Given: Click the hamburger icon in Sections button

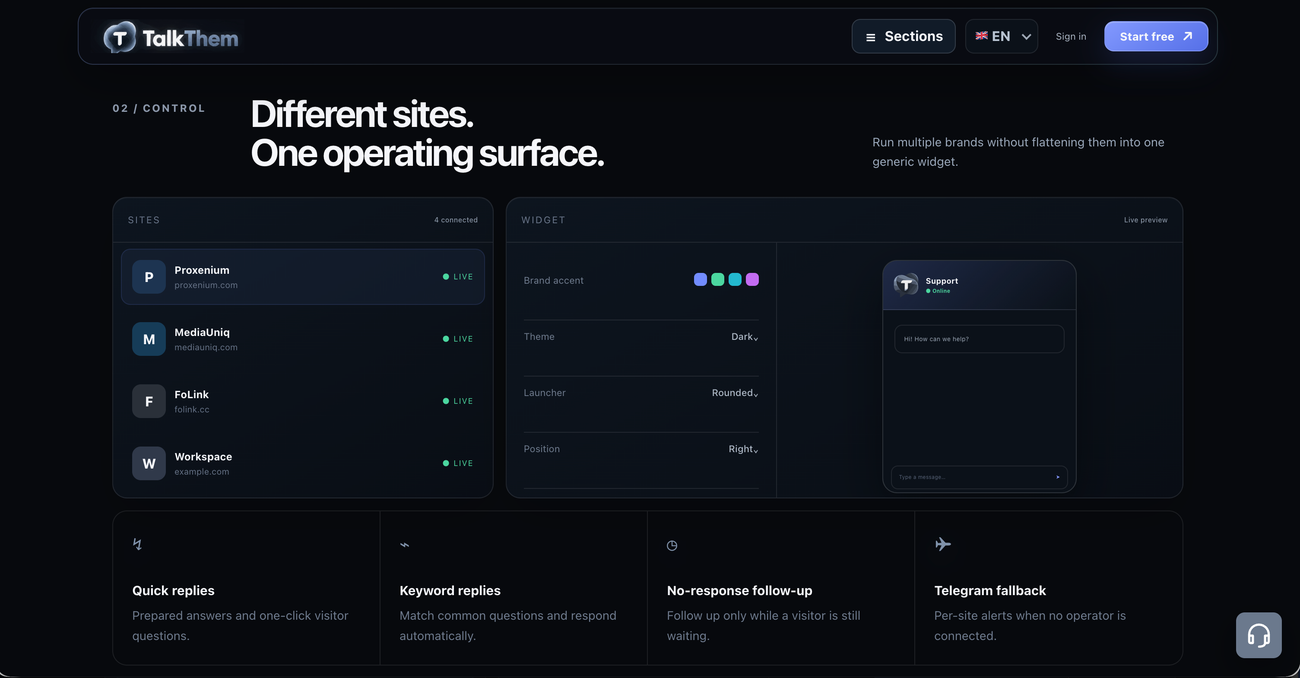Looking at the screenshot, I should [x=871, y=37].
